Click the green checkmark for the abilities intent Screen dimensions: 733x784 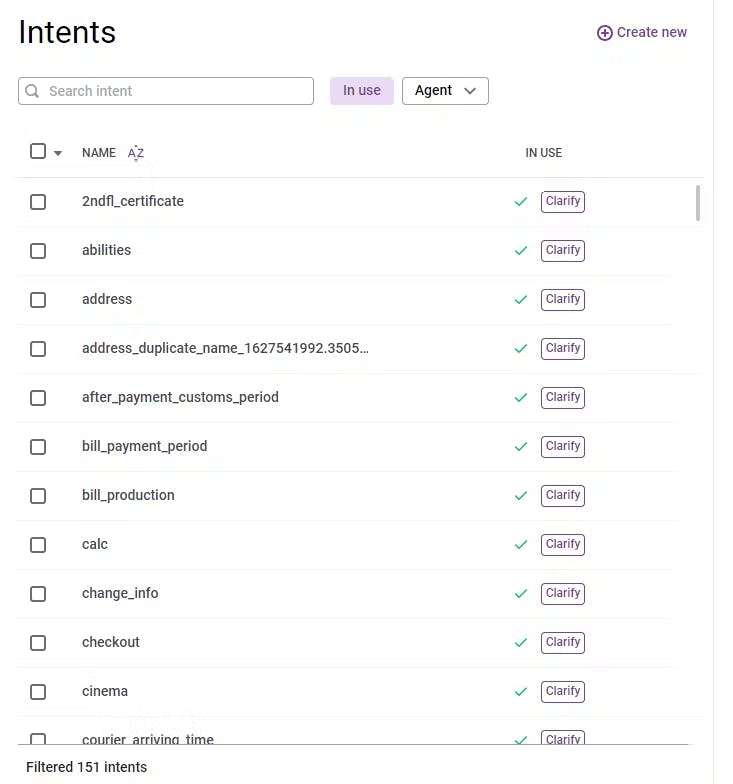[x=520, y=250]
